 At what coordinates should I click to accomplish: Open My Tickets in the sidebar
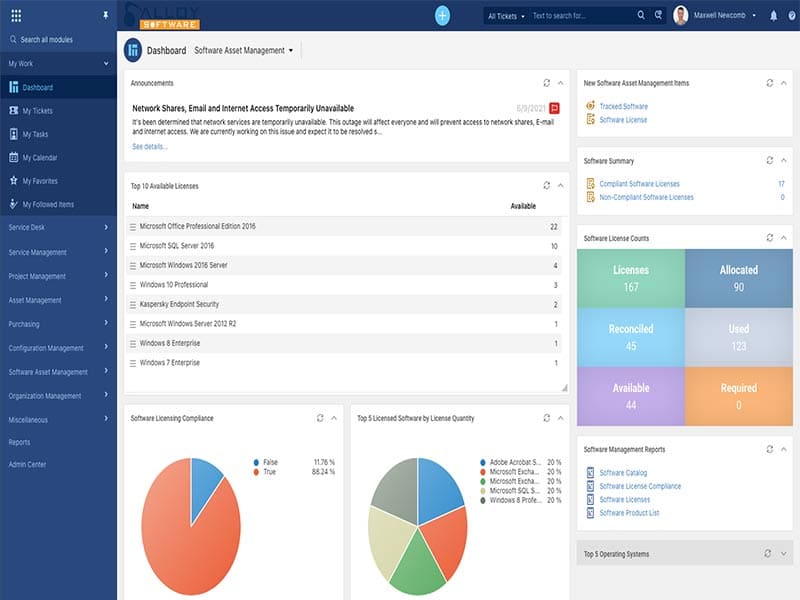(37, 111)
